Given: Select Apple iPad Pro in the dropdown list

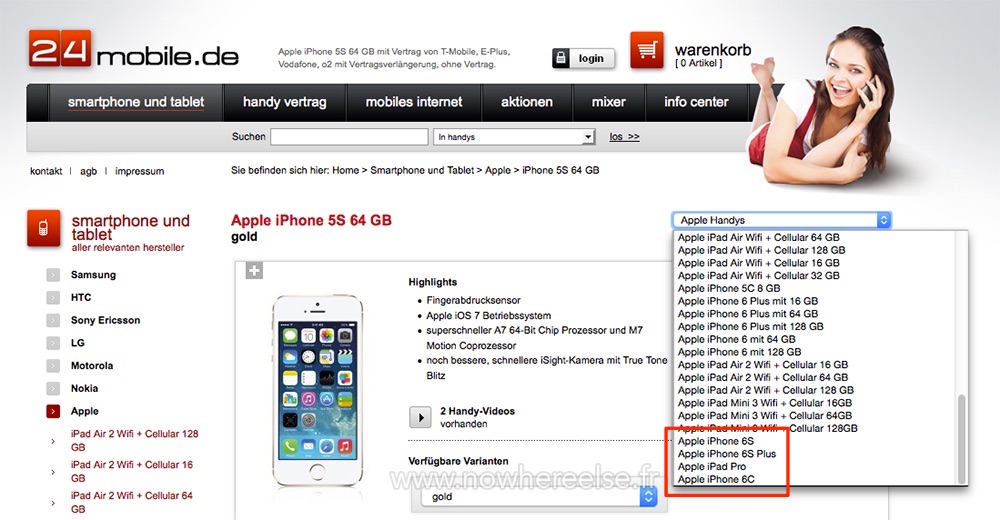Looking at the screenshot, I should tap(711, 466).
